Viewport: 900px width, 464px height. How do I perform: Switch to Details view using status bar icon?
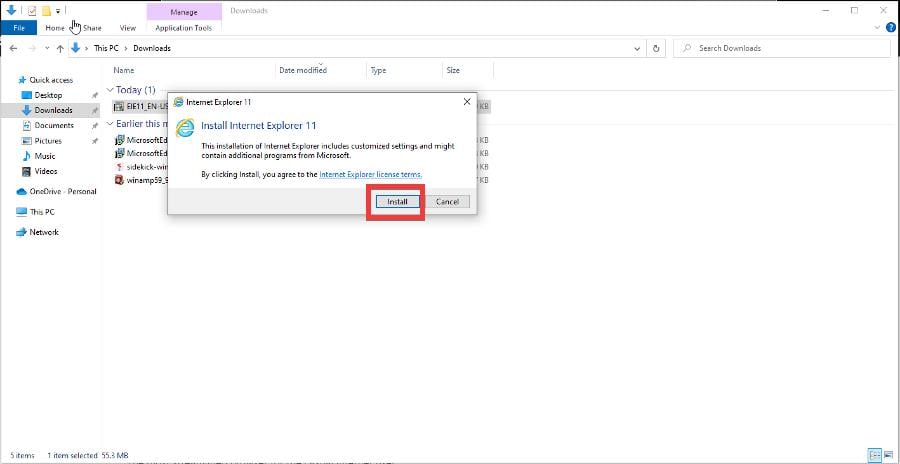875,455
